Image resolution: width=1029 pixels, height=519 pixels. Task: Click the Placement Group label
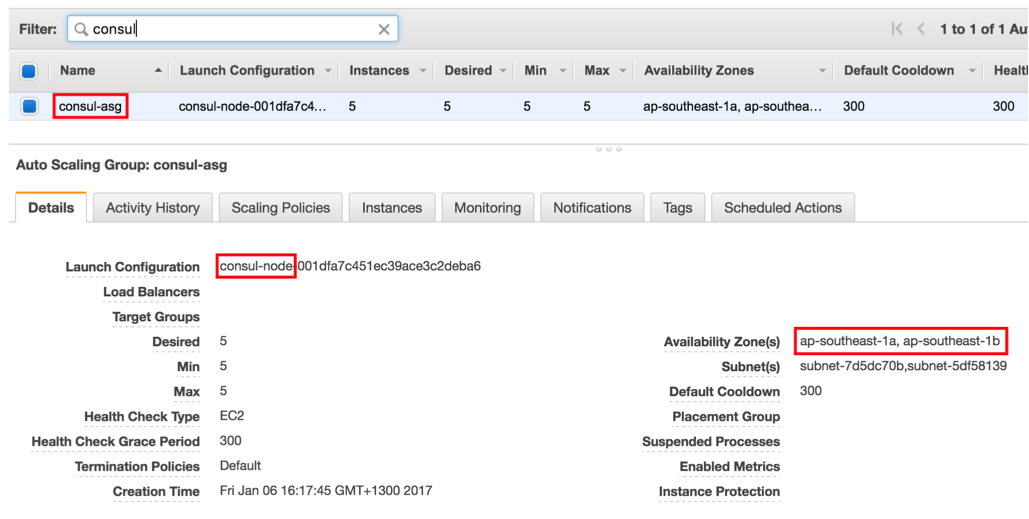(x=726, y=417)
